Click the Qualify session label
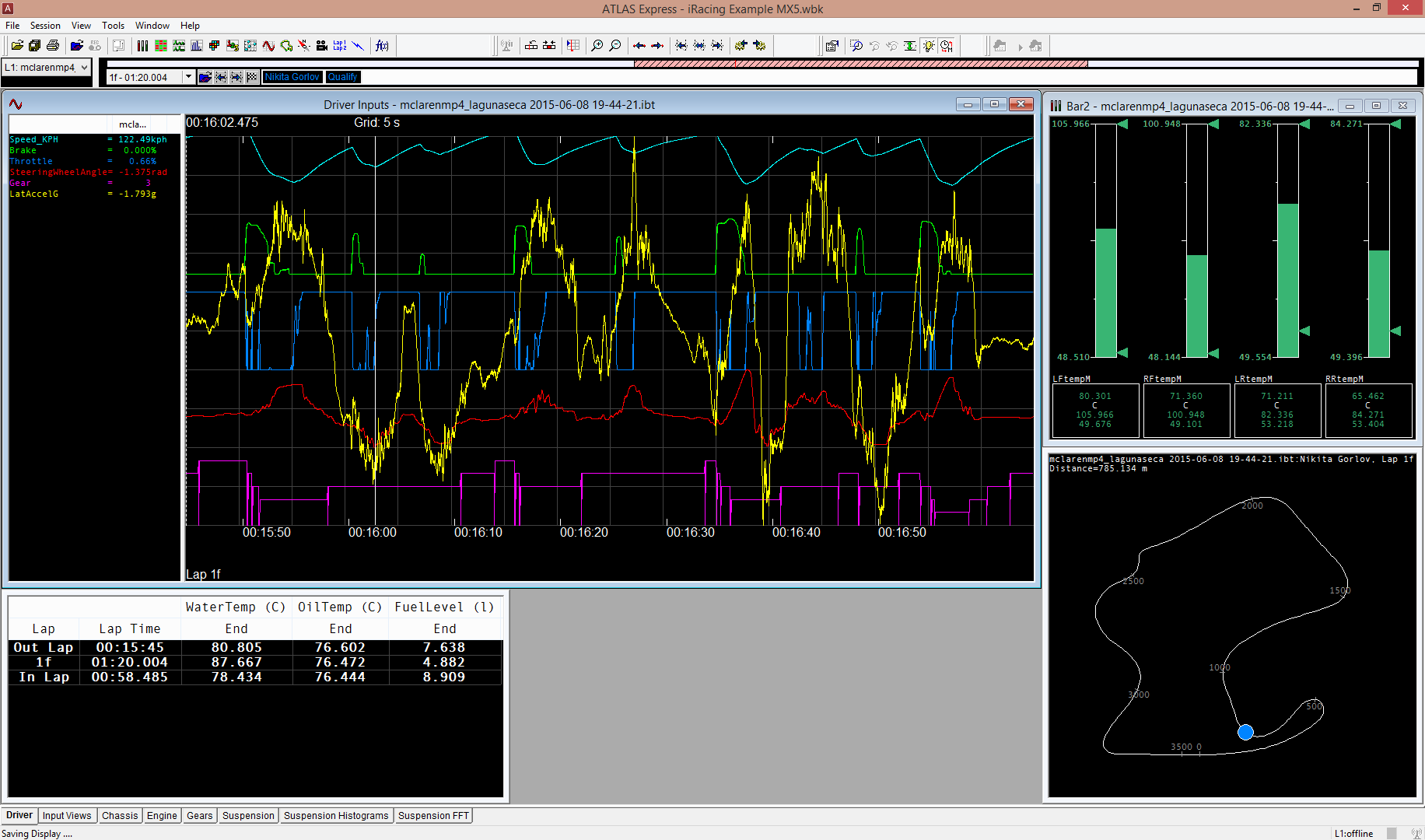This screenshot has width=1425, height=840. click(342, 77)
